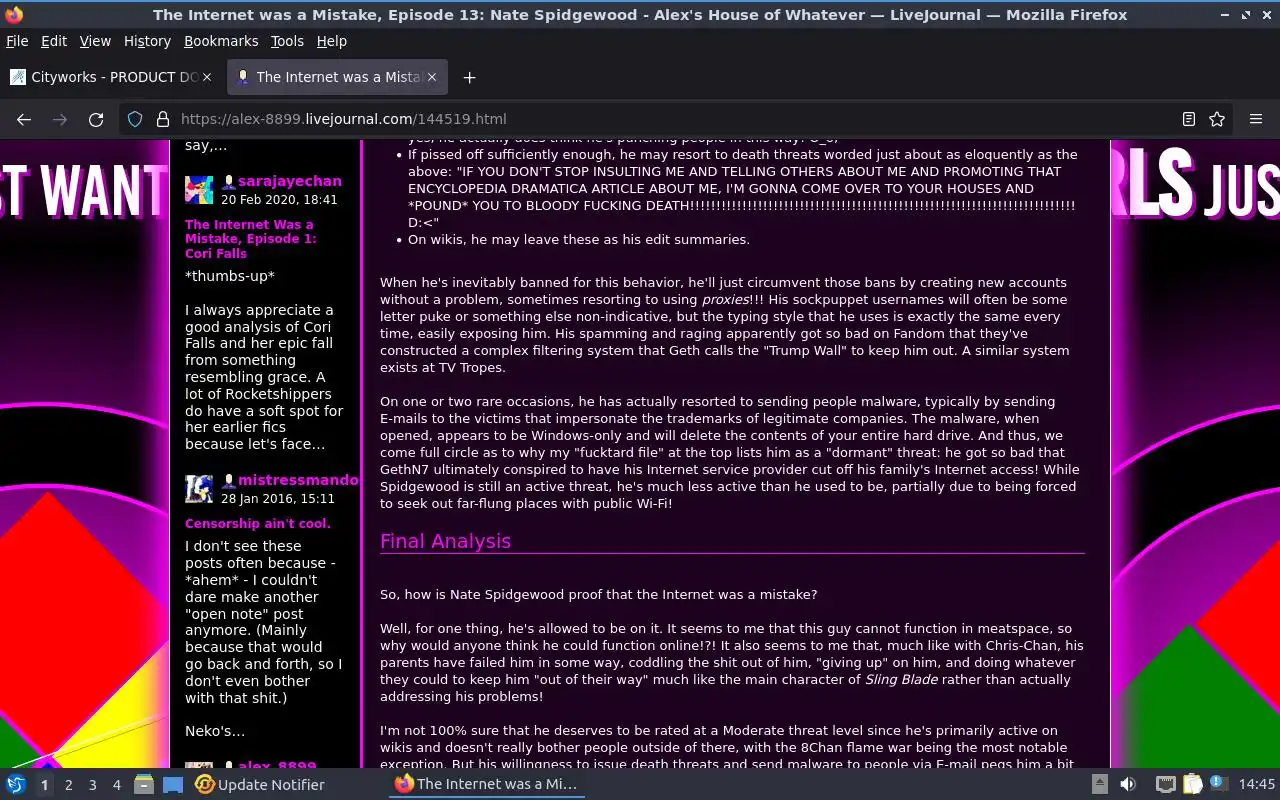The height and width of the screenshot is (800, 1280).
Task: Open Update Notifier from taskbar
Action: (x=260, y=785)
